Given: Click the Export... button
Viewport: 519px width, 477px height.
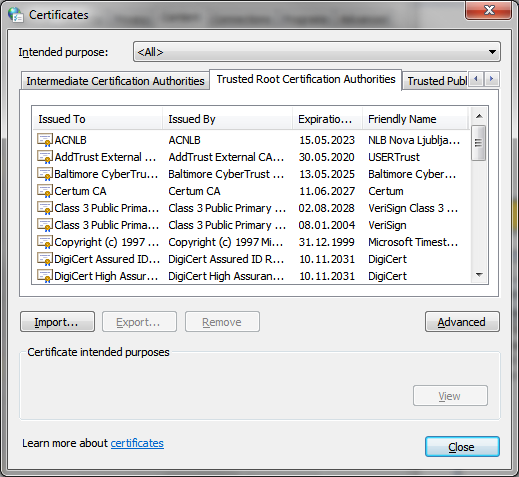Looking at the screenshot, I should [x=139, y=322].
